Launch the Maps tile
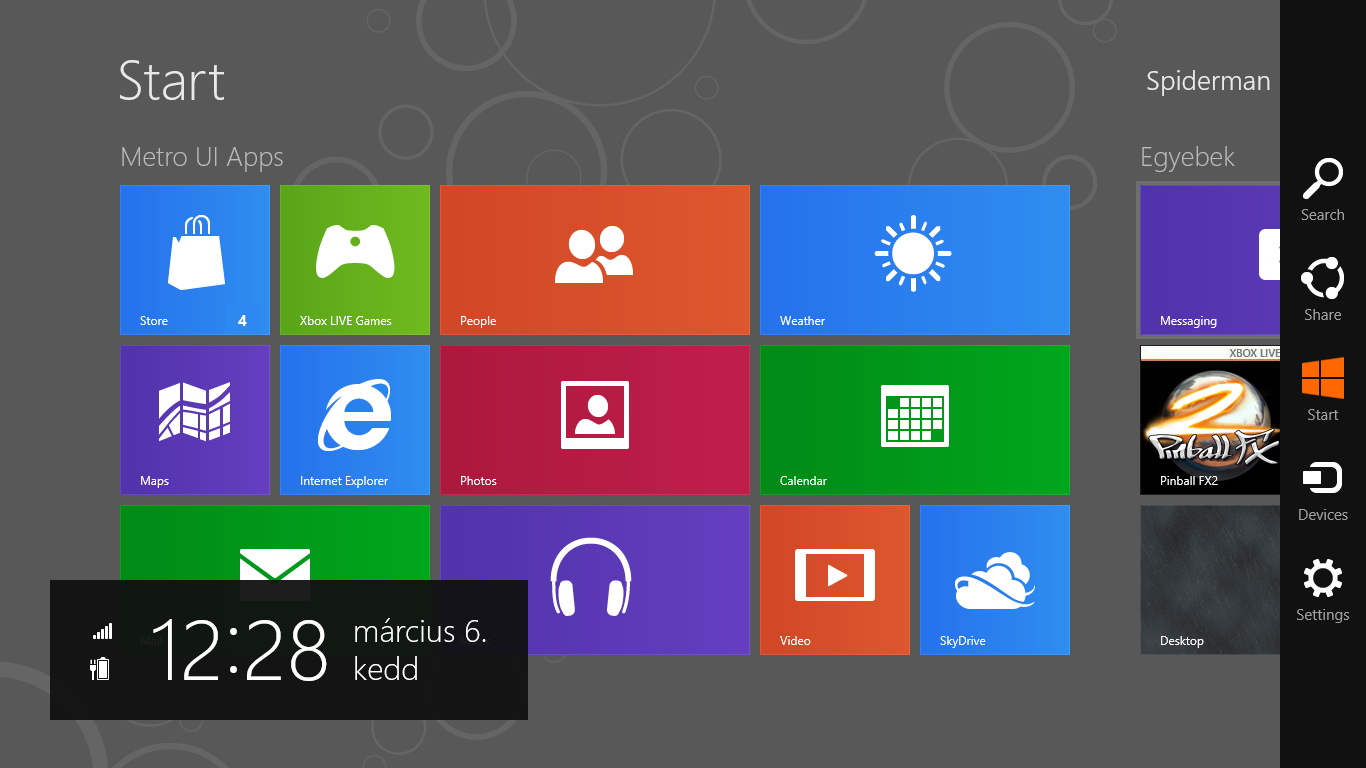 coord(195,420)
